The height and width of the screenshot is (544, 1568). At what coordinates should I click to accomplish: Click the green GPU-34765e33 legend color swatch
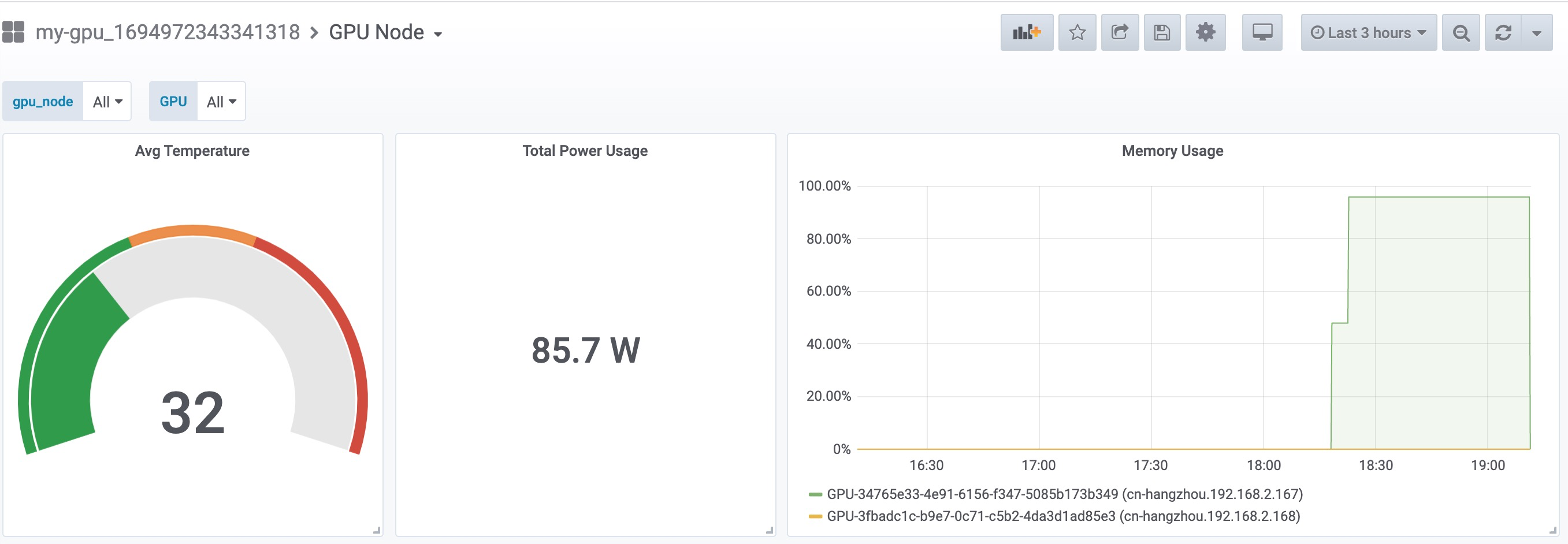[815, 495]
